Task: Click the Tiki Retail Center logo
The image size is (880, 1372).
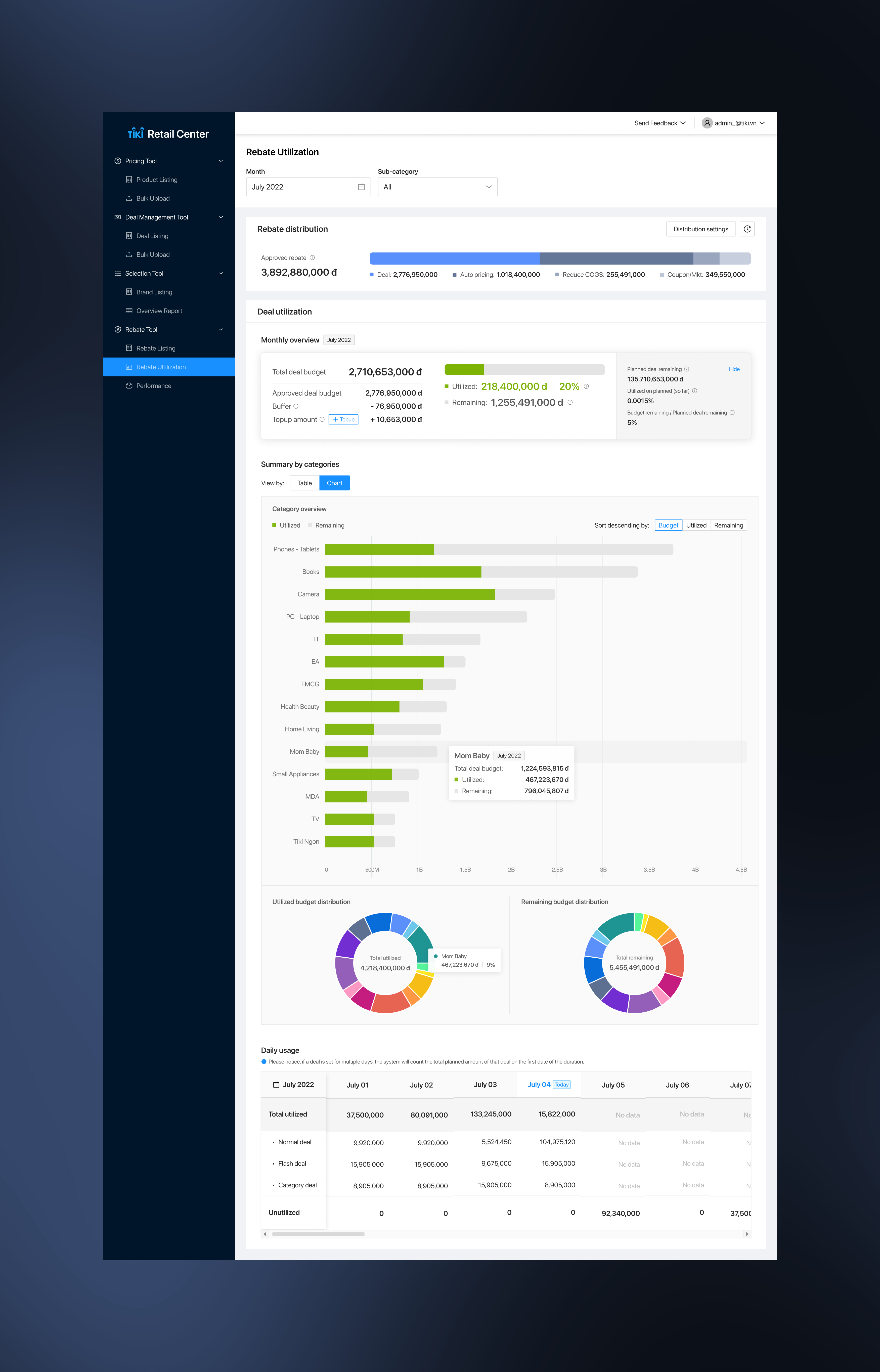Action: click(x=168, y=134)
